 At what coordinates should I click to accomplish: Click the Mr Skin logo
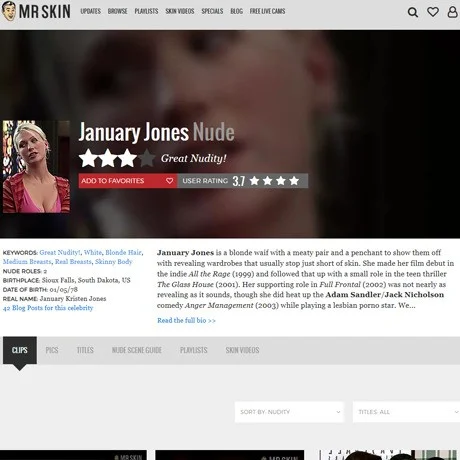[x=36, y=11]
